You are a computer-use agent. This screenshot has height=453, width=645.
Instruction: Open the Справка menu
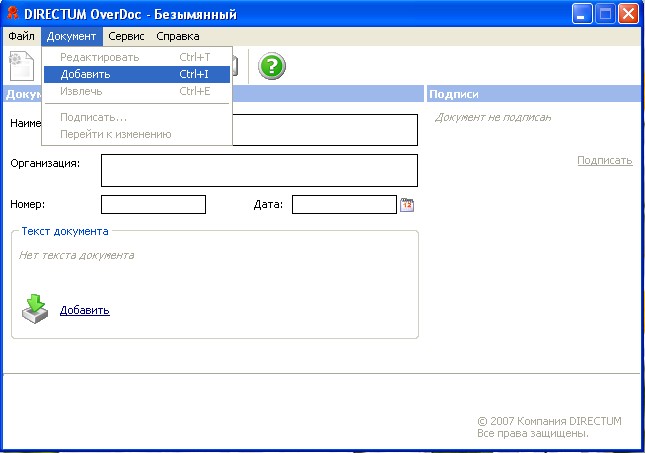click(x=178, y=36)
